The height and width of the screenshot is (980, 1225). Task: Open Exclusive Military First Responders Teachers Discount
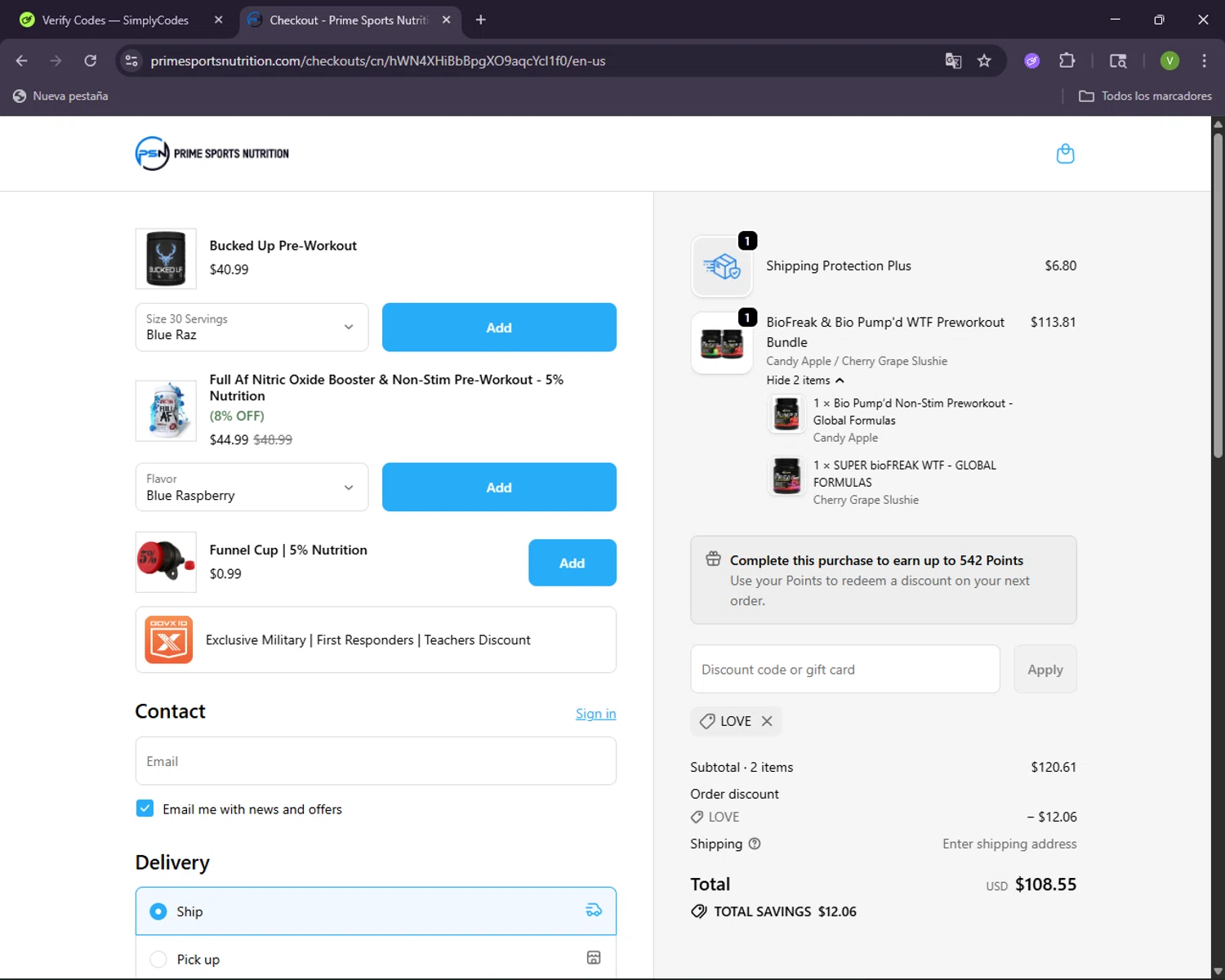(376, 639)
